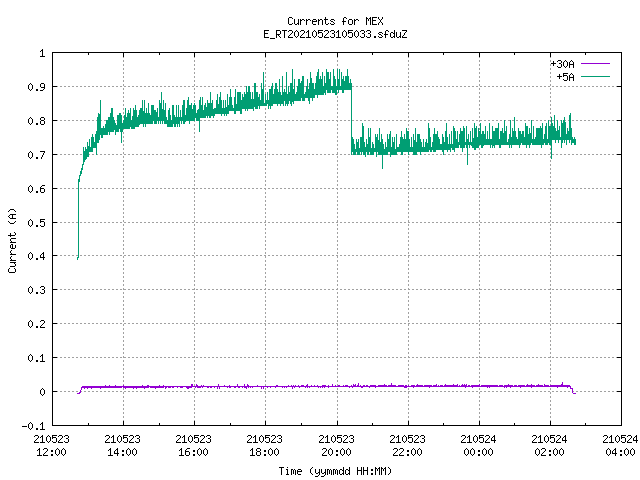Click x-axis label 210523 16:00
Image resolution: width=640 pixels, height=480 pixels.
pyautogui.click(x=193, y=446)
